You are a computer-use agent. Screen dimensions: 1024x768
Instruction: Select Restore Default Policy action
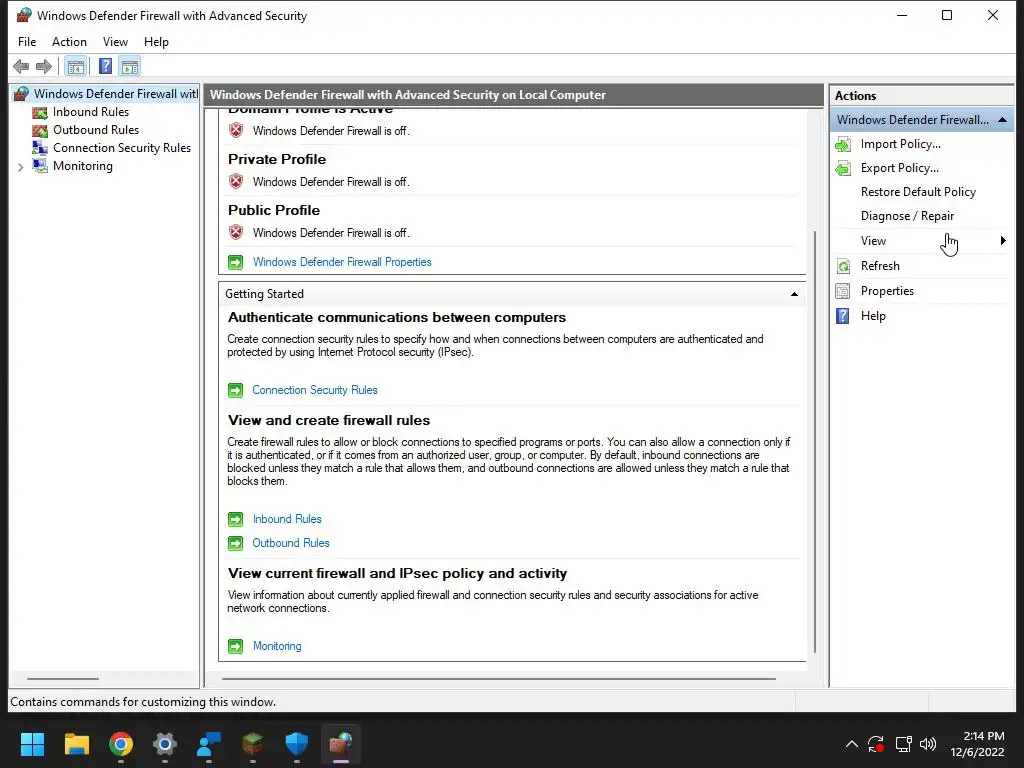[x=918, y=192]
